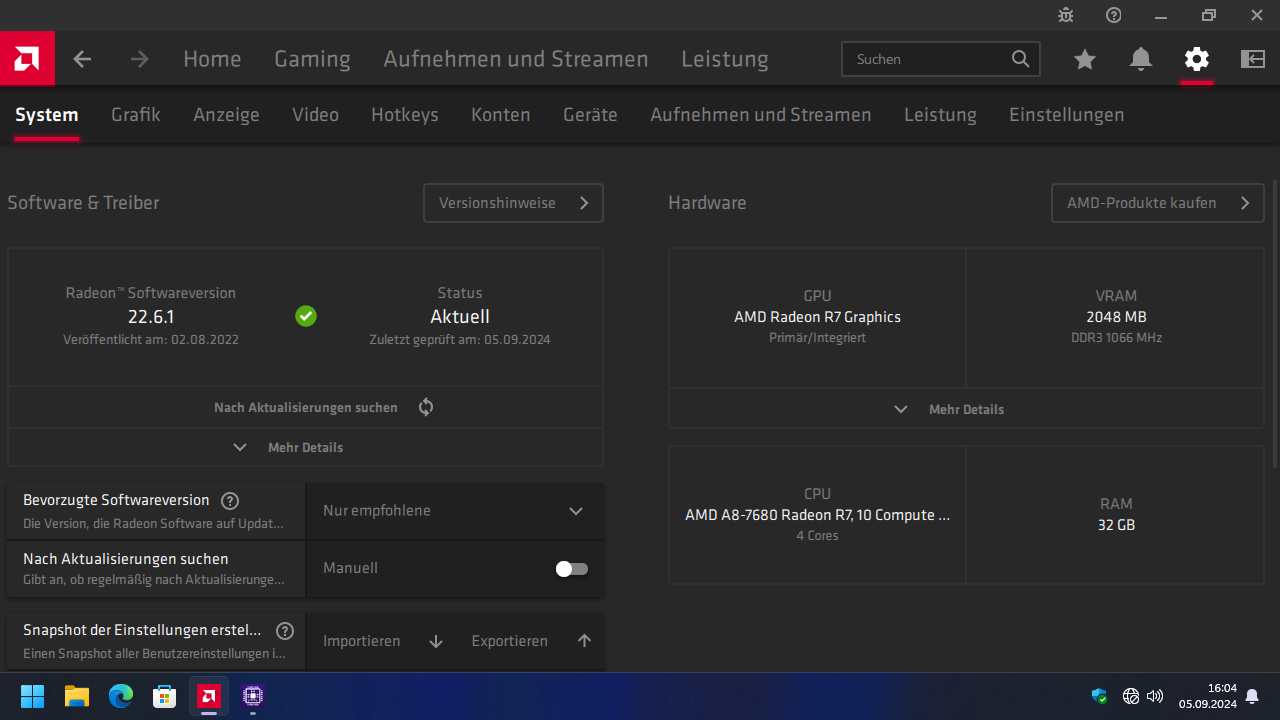Open Aufnehmen und Streamen sub-tab
The height and width of the screenshot is (720, 1280).
coord(761,115)
